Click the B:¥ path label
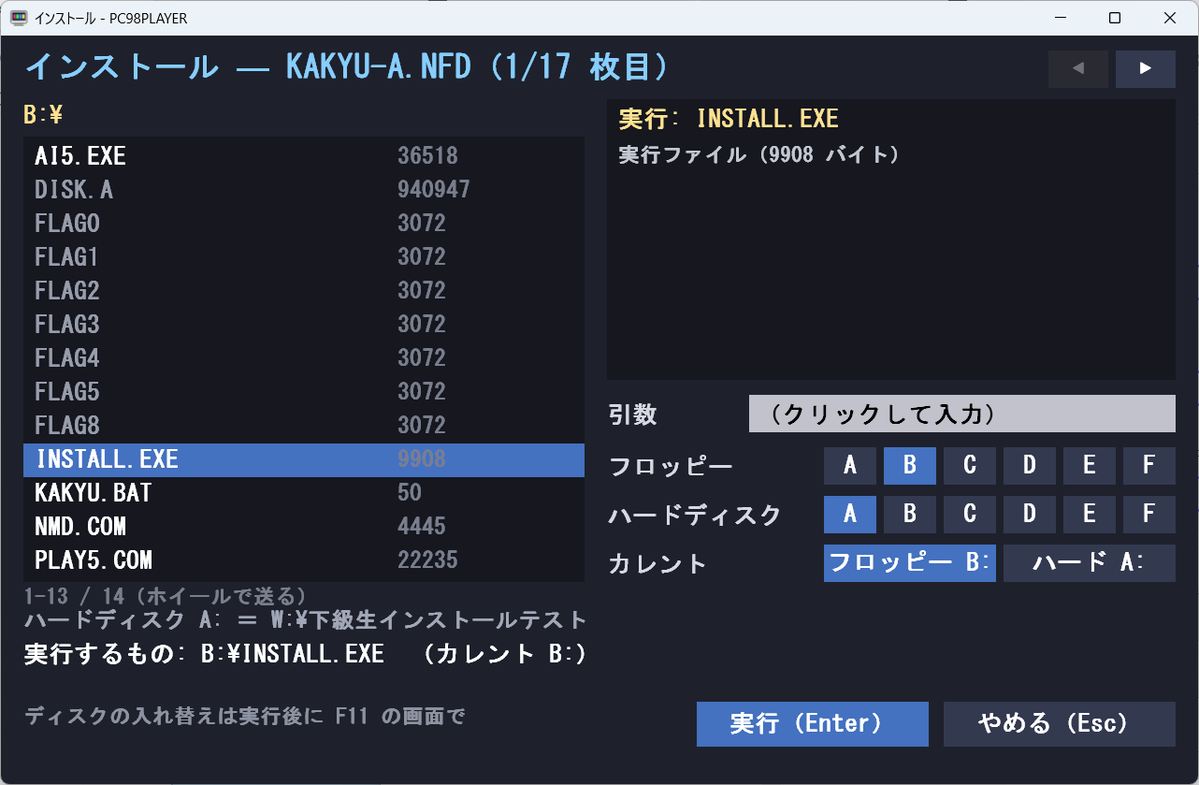Image resolution: width=1199 pixels, height=785 pixels. pos(44,115)
